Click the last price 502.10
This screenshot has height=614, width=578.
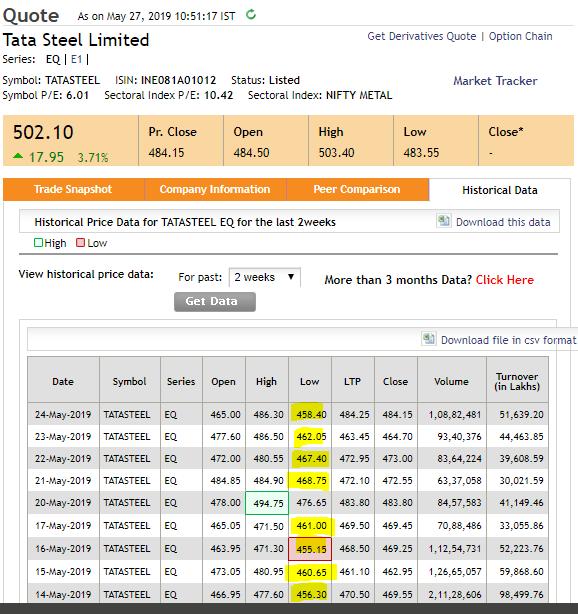pyautogui.click(x=43, y=132)
